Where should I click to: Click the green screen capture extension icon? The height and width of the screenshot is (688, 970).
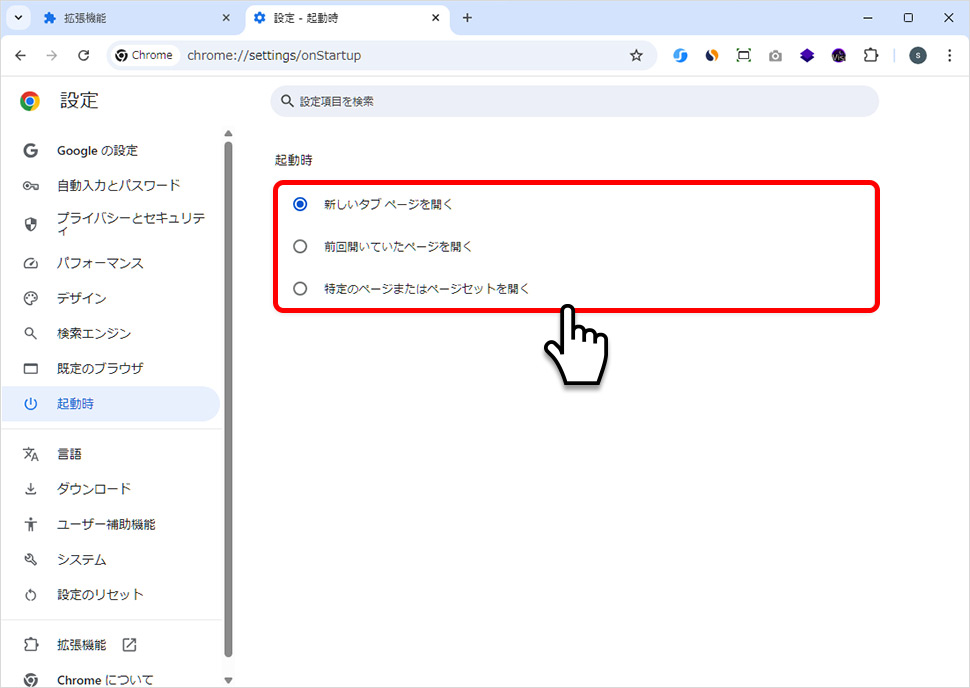(743, 55)
